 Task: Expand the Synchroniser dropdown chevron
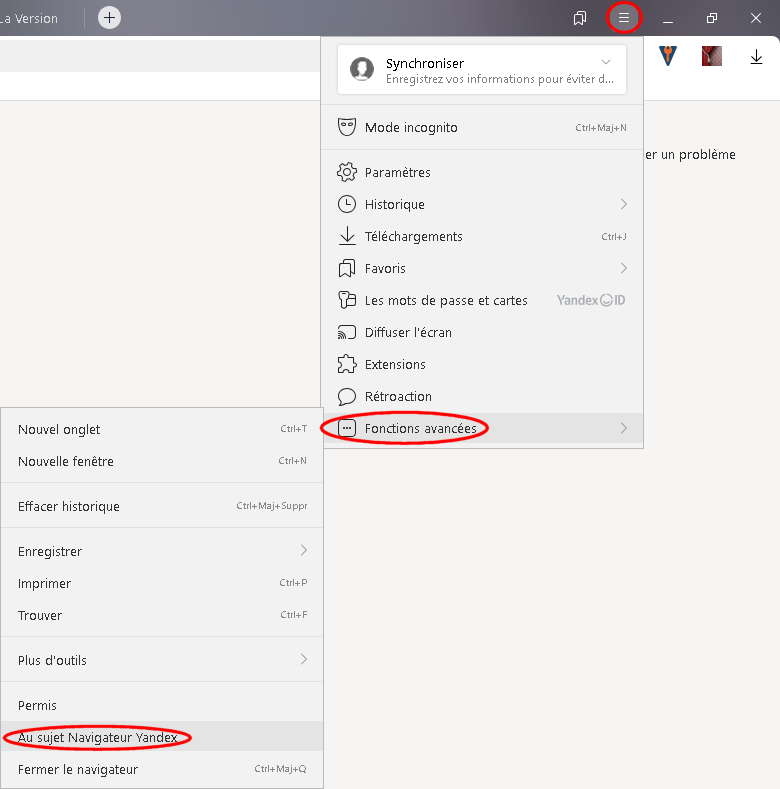coord(606,62)
